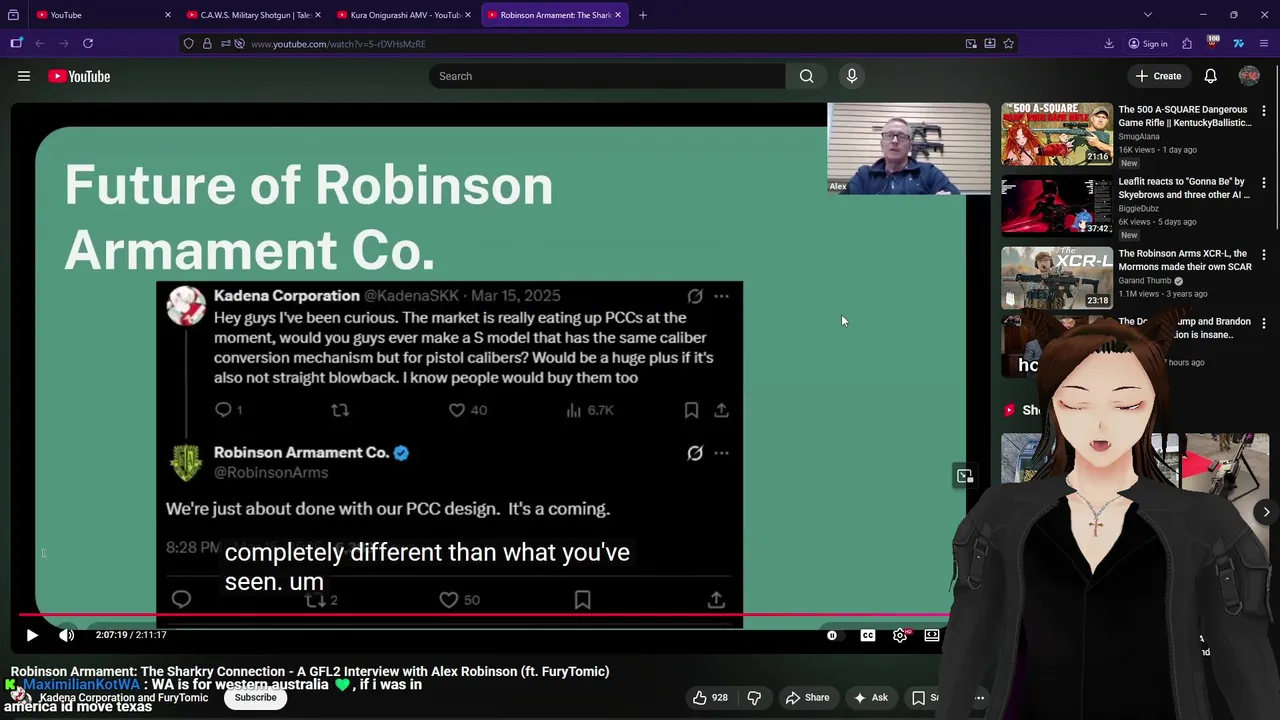Open options for 500 A-SQUARE video

[x=1264, y=111]
